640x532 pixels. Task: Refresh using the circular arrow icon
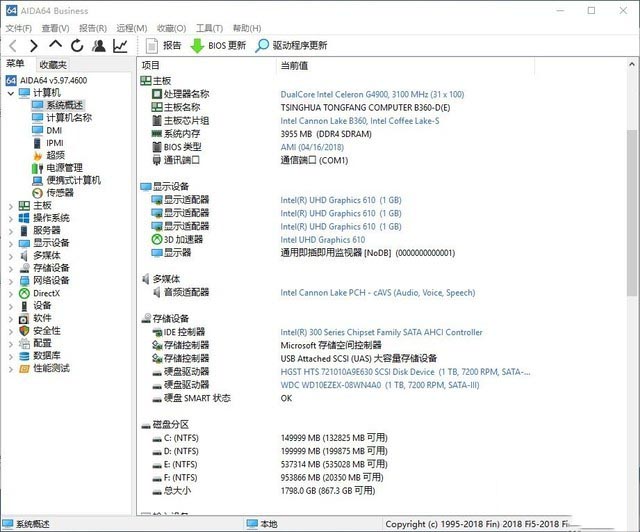77,45
